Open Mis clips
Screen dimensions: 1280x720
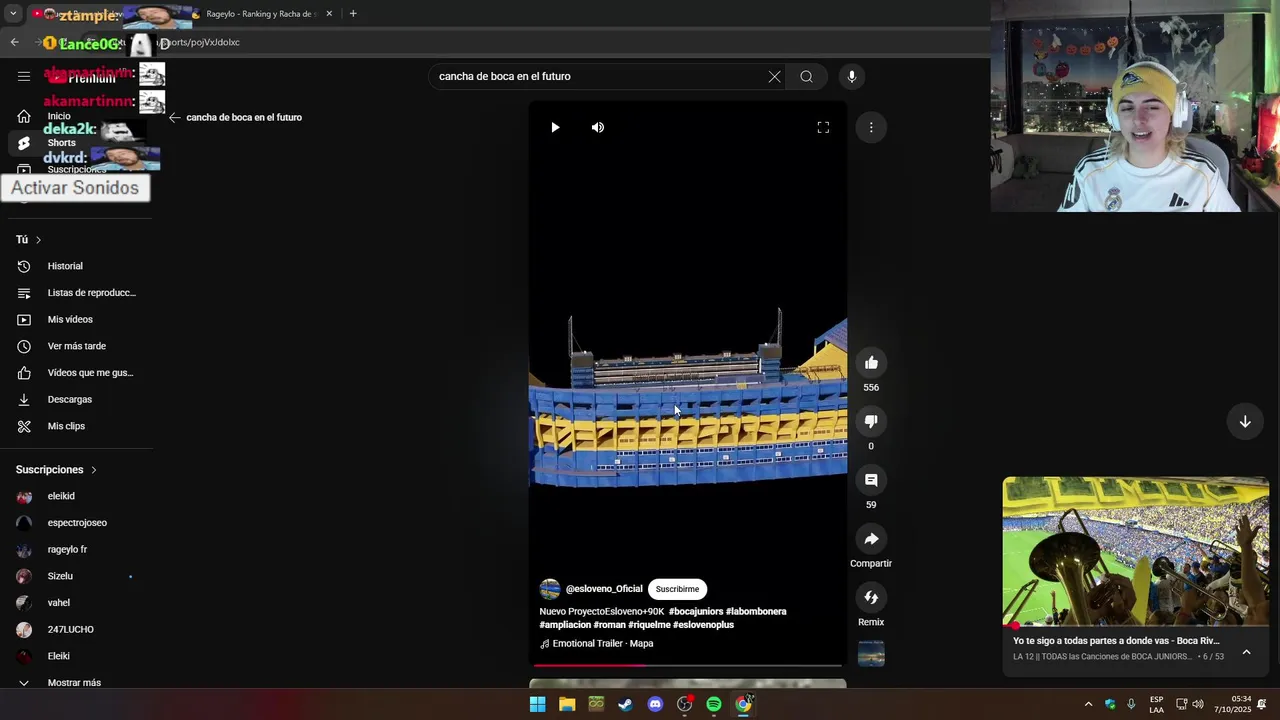click(76, 426)
